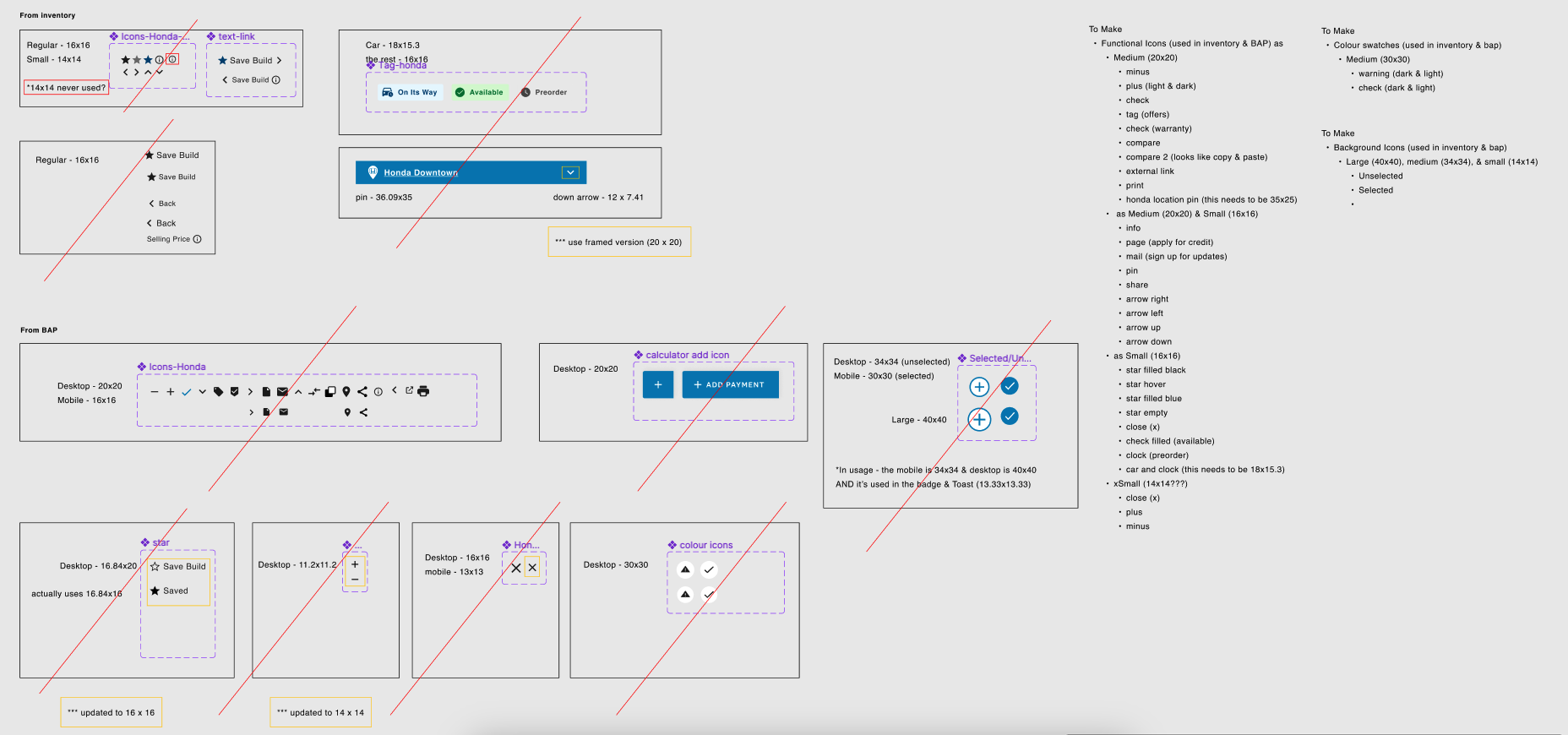Image resolution: width=1568 pixels, height=735 pixels.
Task: Select the clock icon in Preorder tag
Action: click(525, 92)
